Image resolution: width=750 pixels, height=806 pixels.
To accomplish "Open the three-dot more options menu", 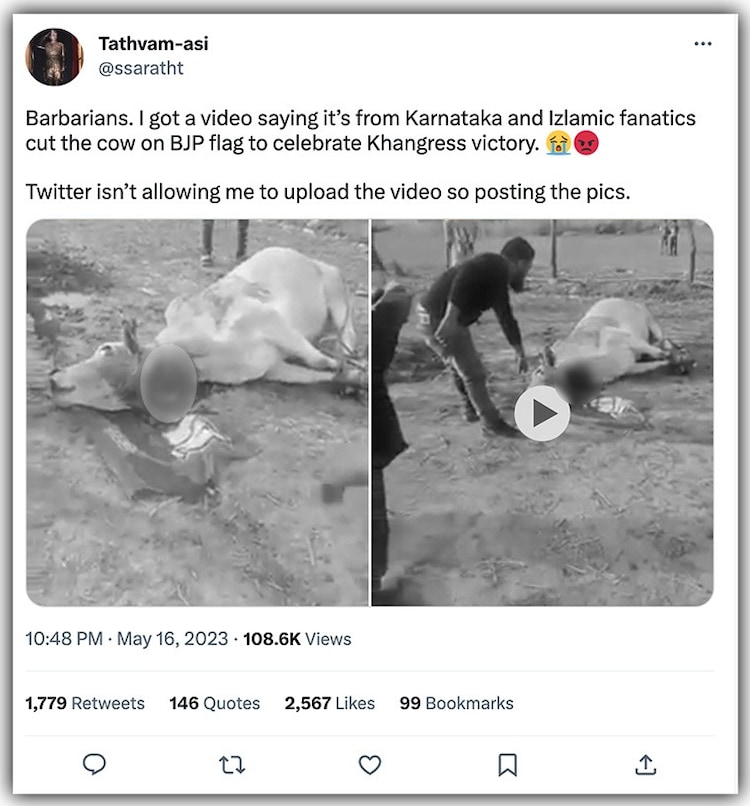I will click(x=703, y=44).
